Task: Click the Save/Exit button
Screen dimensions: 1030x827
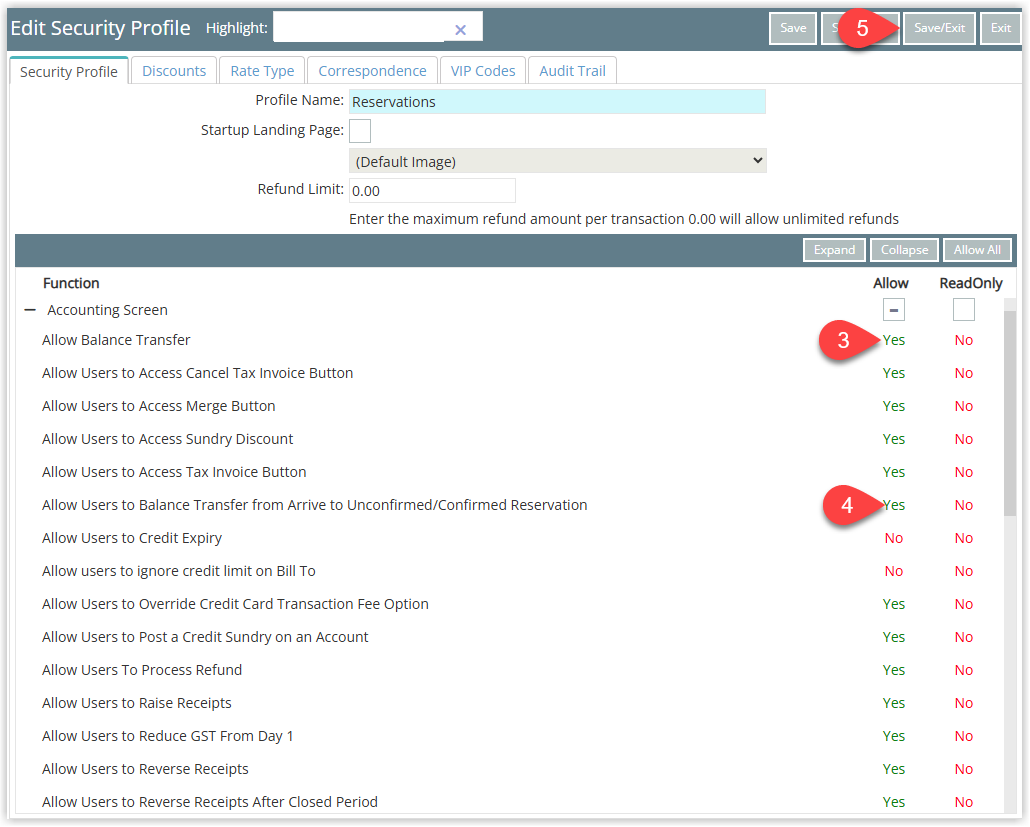Action: click(939, 28)
